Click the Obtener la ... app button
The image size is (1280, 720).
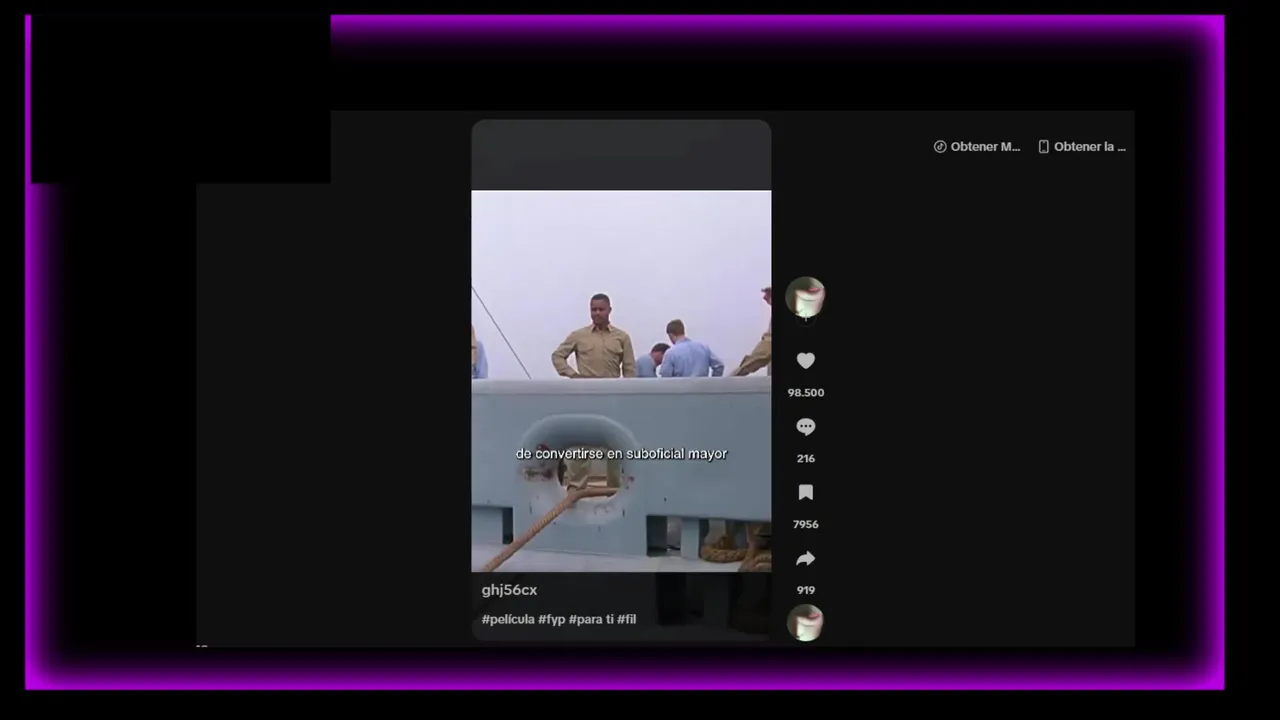tap(1081, 147)
